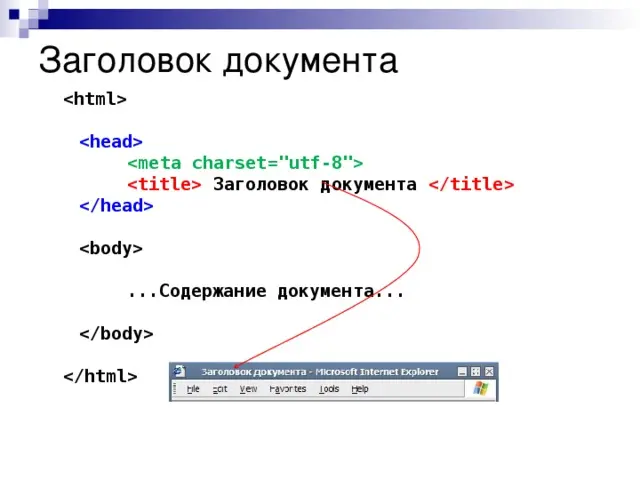Open the File menu
Viewport: 640px width, 480px height.
tap(193, 389)
